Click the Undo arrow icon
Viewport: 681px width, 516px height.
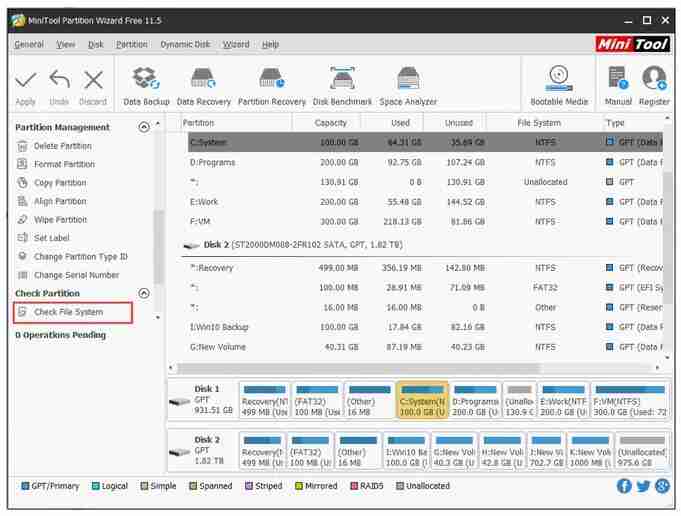(x=59, y=81)
